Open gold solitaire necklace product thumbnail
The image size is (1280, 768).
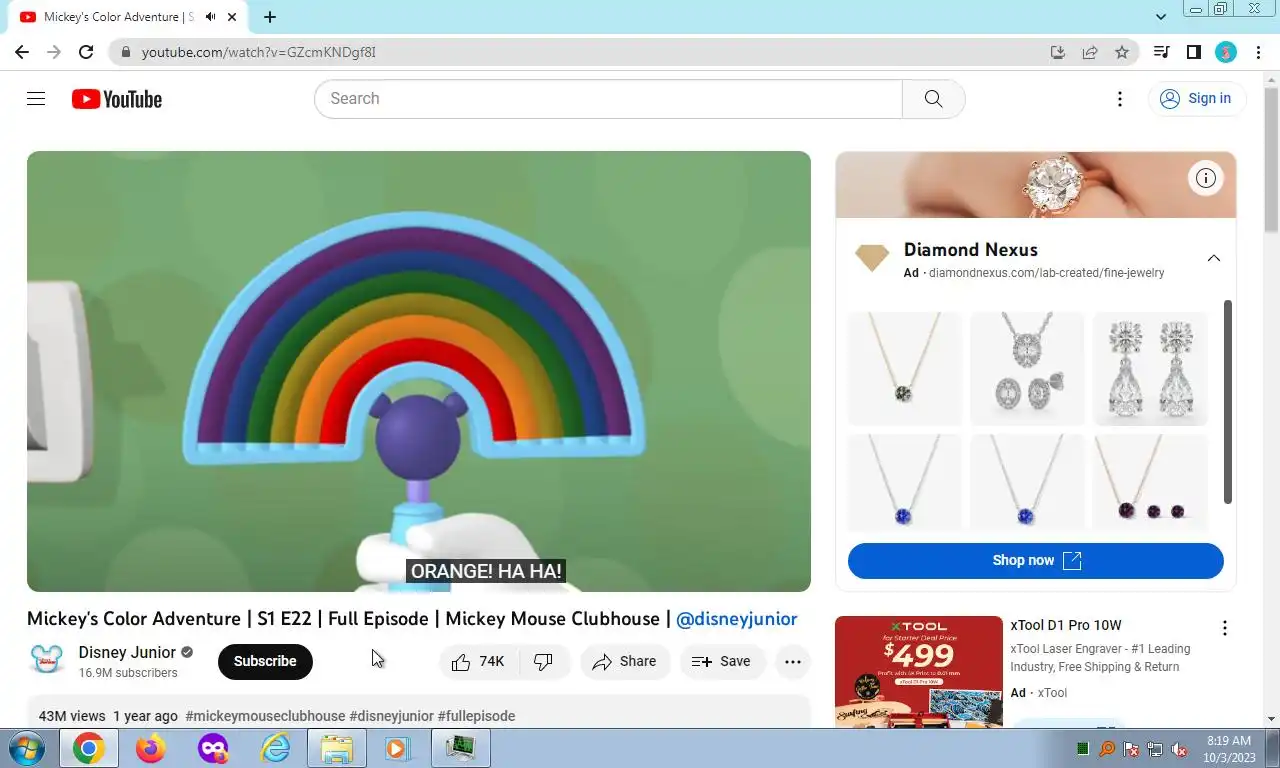904,368
